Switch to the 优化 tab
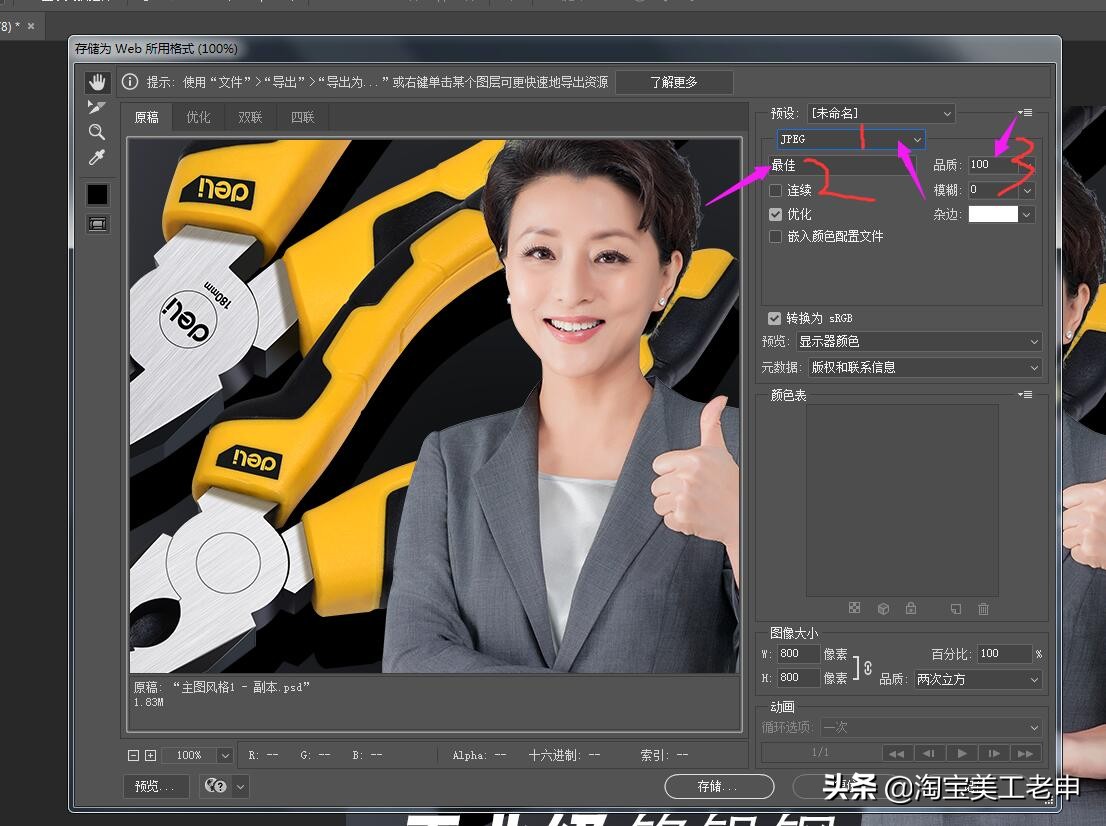 pos(198,117)
